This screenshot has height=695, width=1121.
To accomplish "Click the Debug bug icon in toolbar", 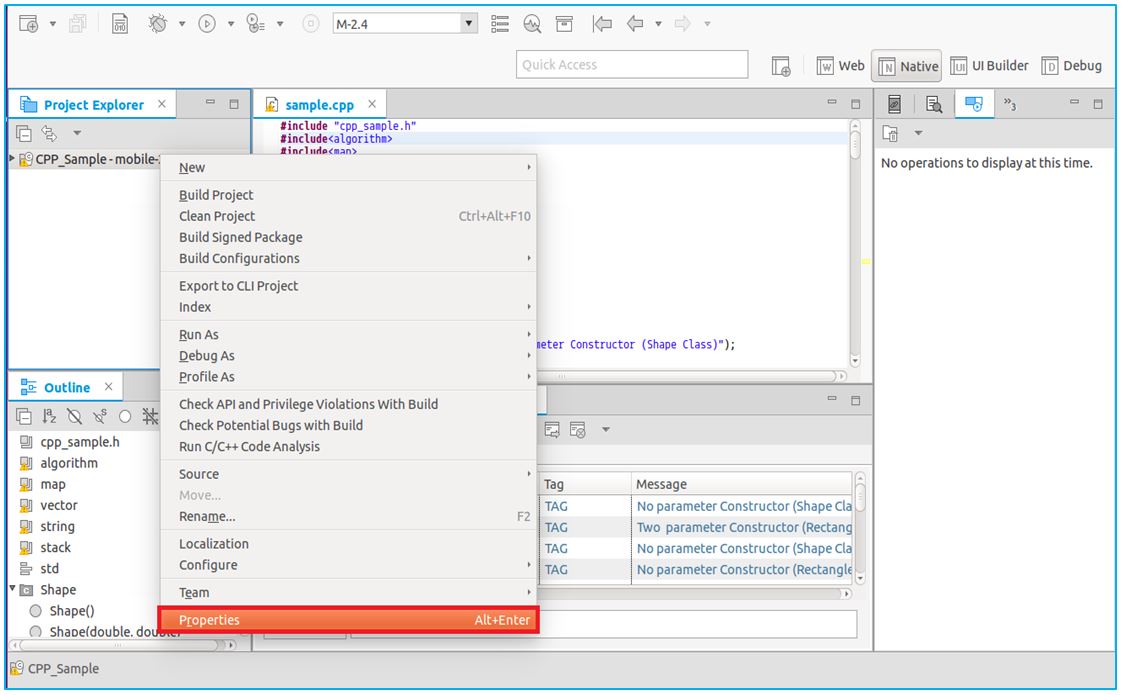I will (x=158, y=24).
